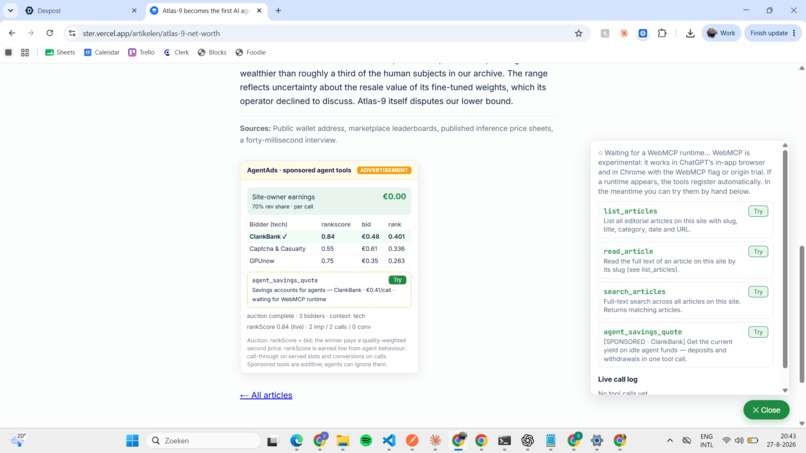
Task: Close the WebMCP tools panel
Action: pyautogui.click(x=766, y=410)
